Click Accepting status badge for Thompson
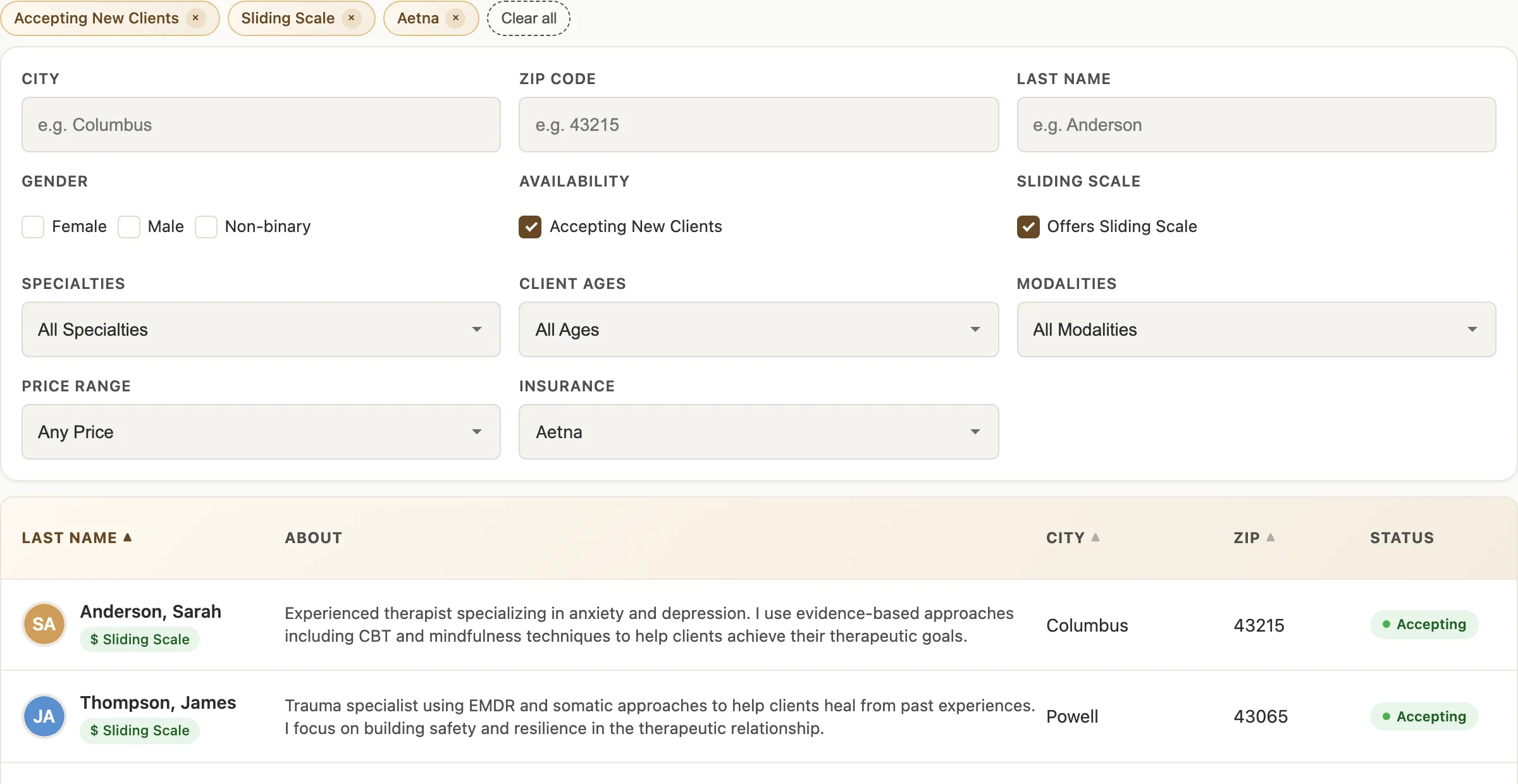1518x784 pixels. (x=1424, y=716)
